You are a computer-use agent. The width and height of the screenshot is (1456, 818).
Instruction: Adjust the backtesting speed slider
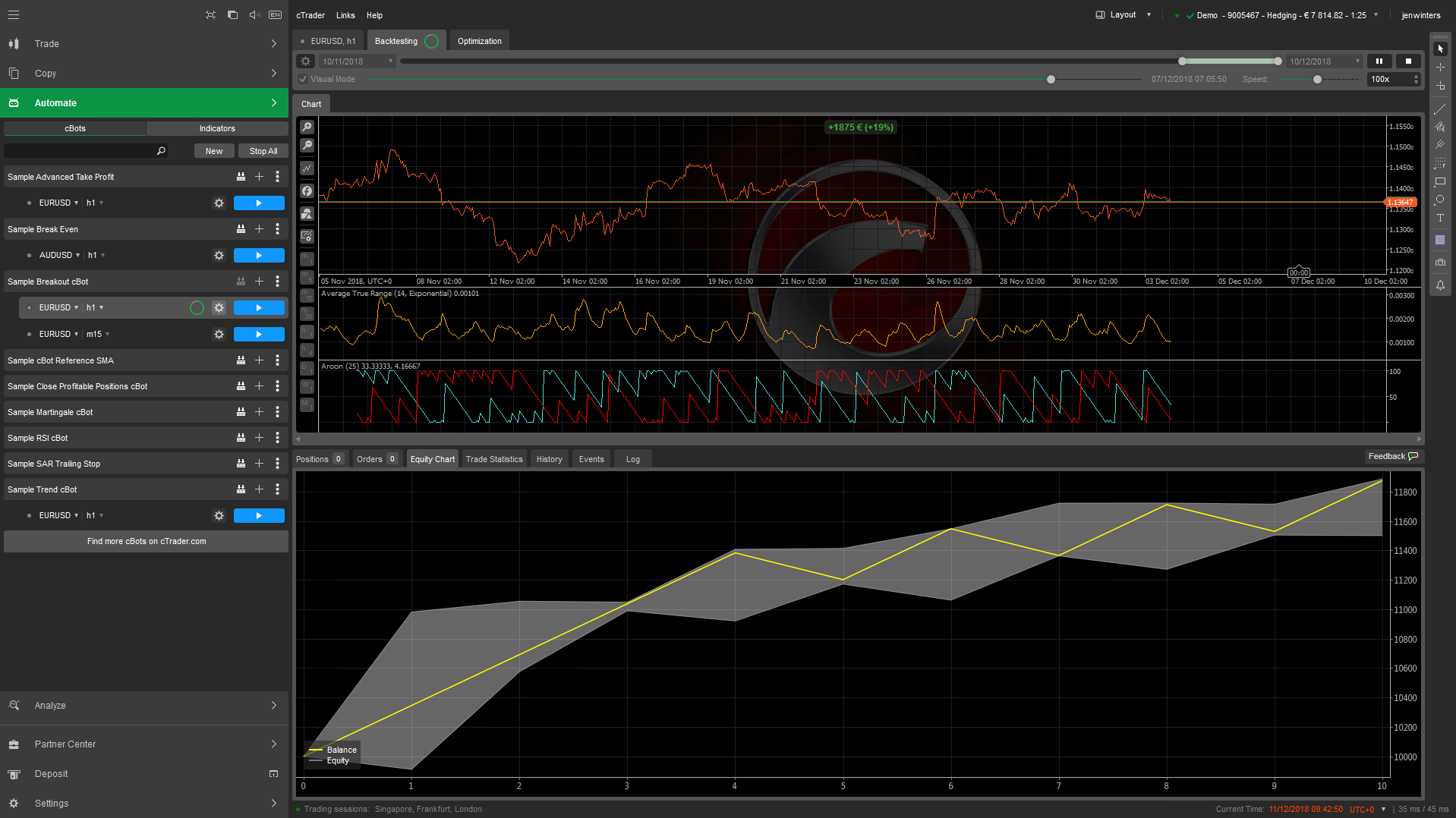[1317, 80]
